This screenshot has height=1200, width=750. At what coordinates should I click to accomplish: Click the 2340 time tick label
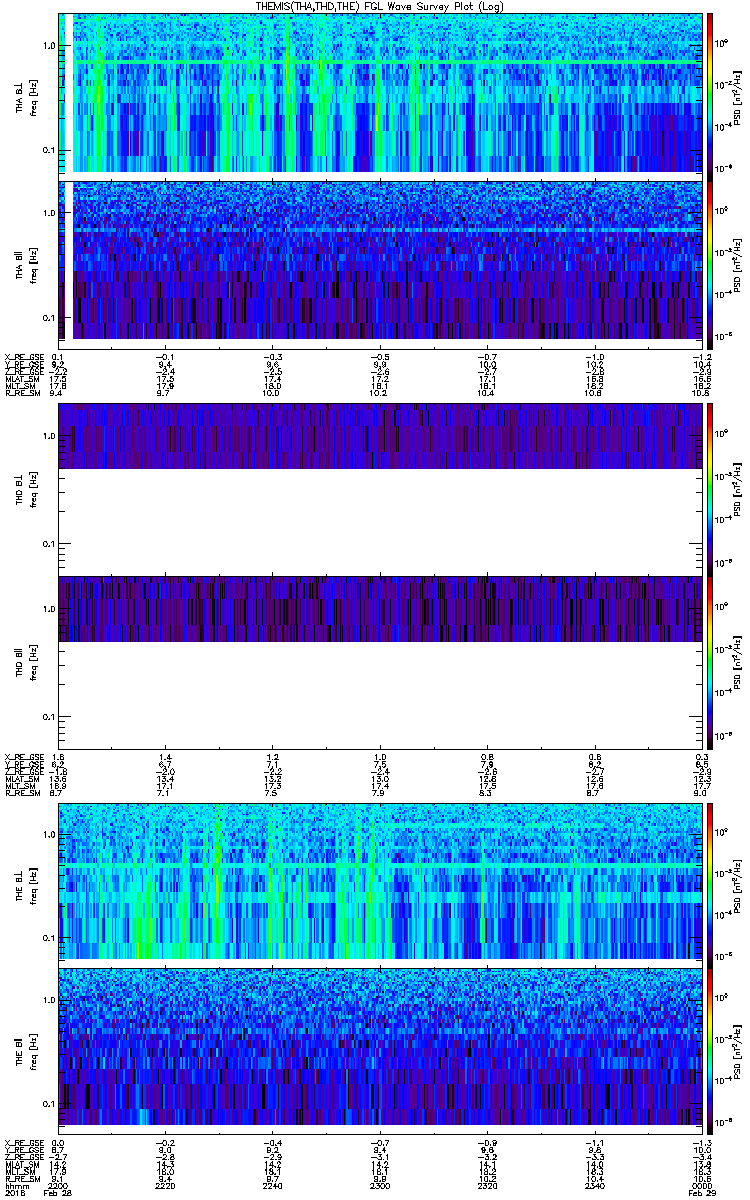coord(594,1186)
